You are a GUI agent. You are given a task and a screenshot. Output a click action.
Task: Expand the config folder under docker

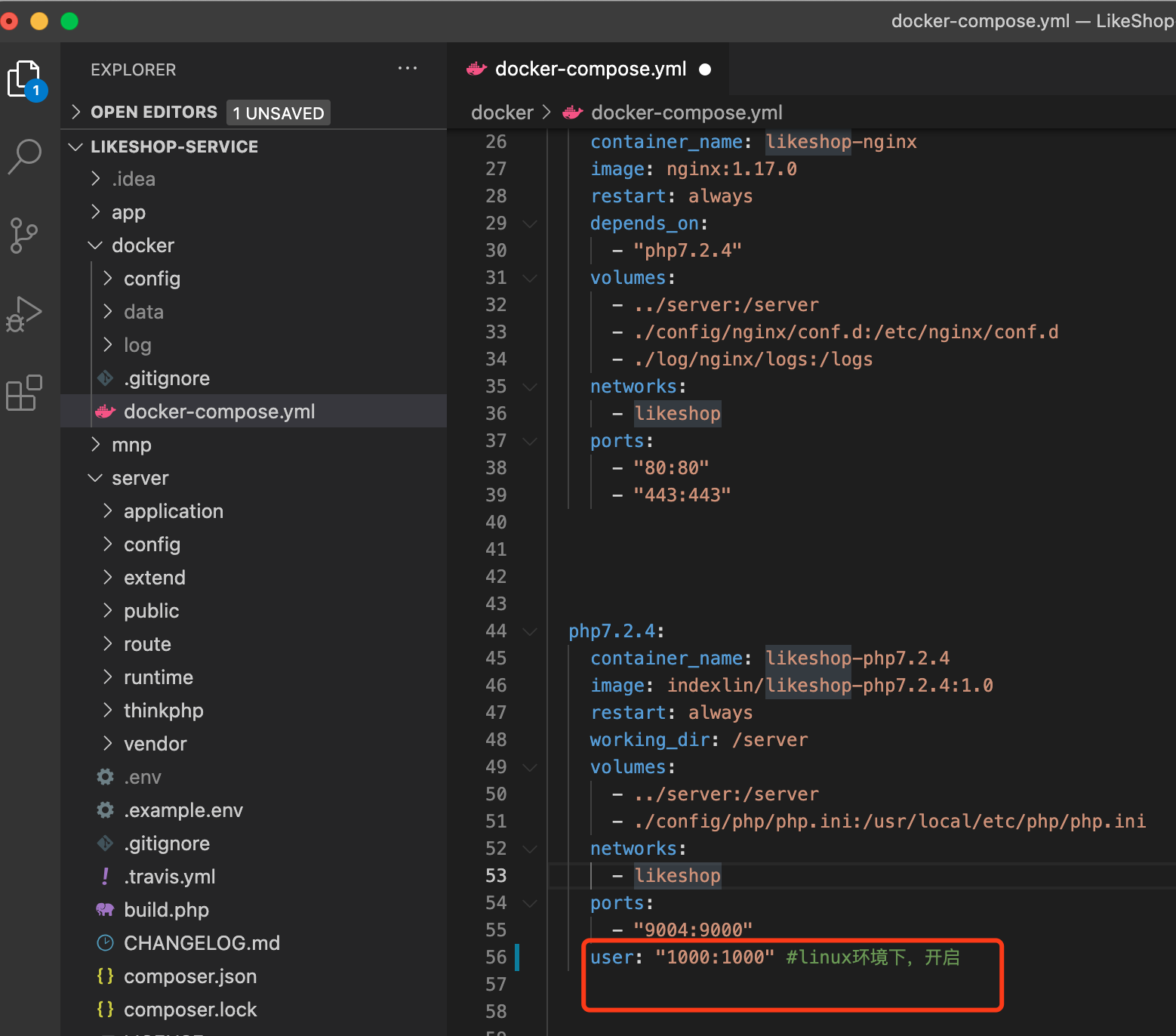107,279
